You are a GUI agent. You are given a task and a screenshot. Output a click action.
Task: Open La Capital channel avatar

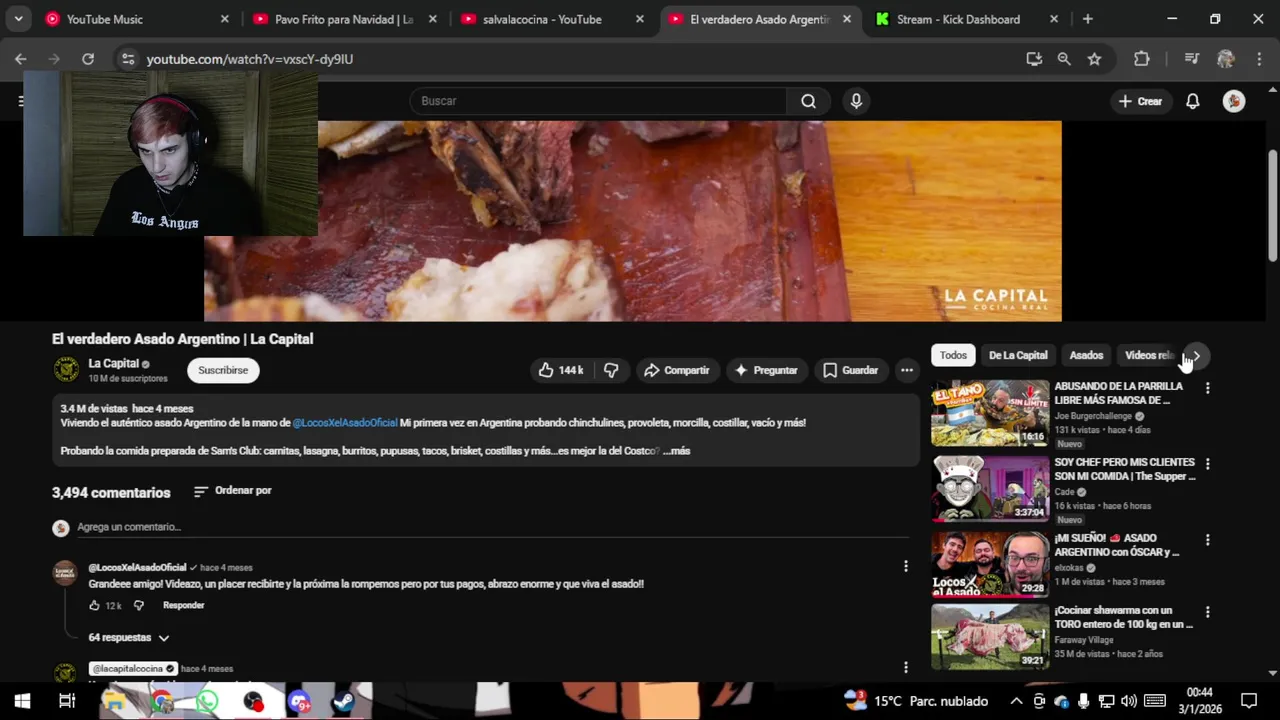point(66,370)
